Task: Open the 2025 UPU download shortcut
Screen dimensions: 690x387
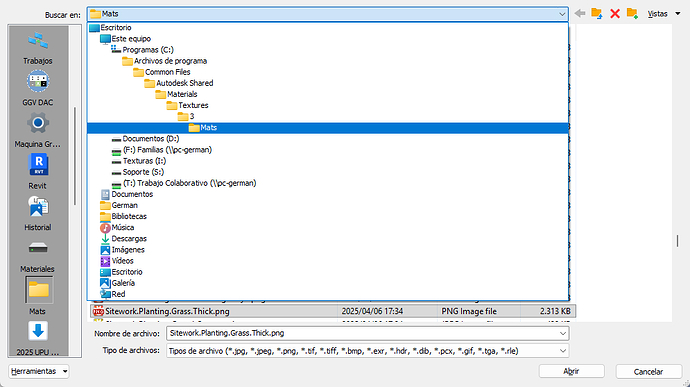Action: click(x=38, y=339)
